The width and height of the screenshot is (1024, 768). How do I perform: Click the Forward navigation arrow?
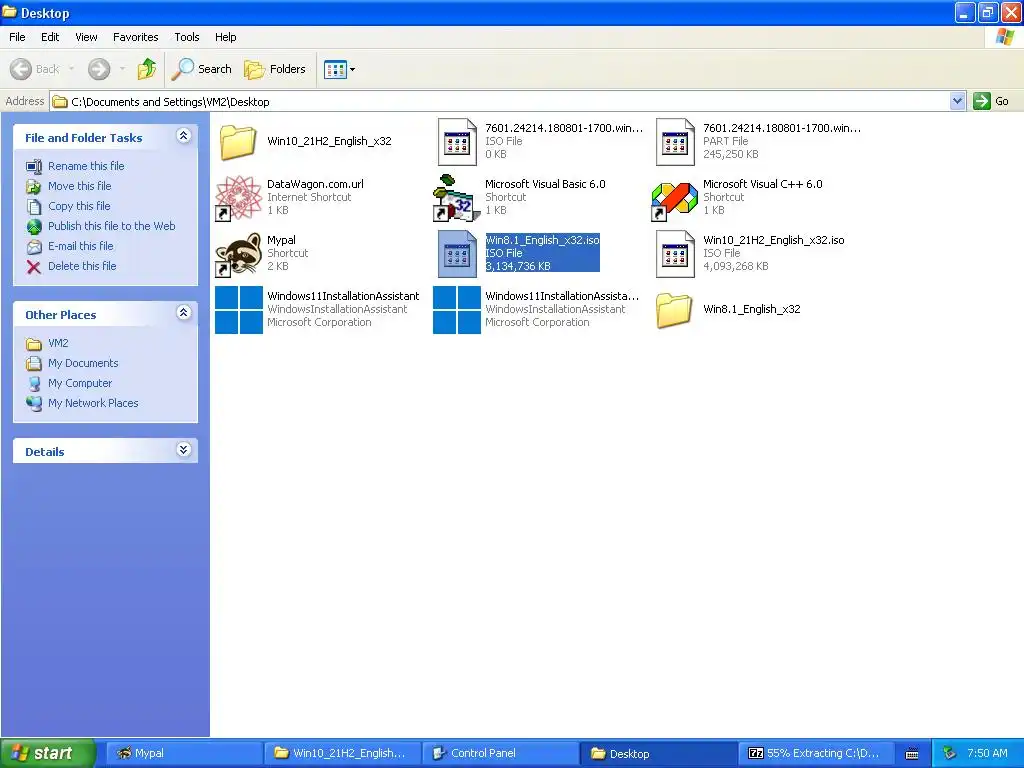coord(99,69)
